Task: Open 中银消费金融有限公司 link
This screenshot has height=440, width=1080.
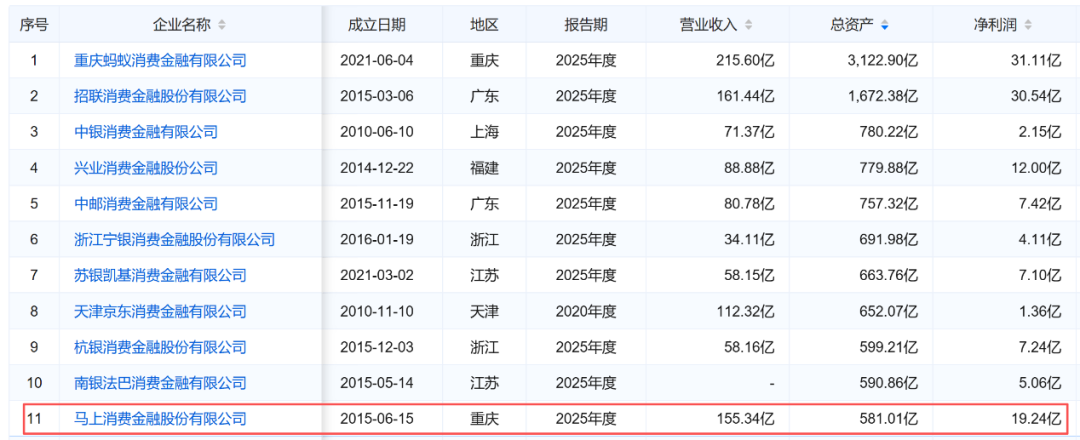Action: [146, 132]
